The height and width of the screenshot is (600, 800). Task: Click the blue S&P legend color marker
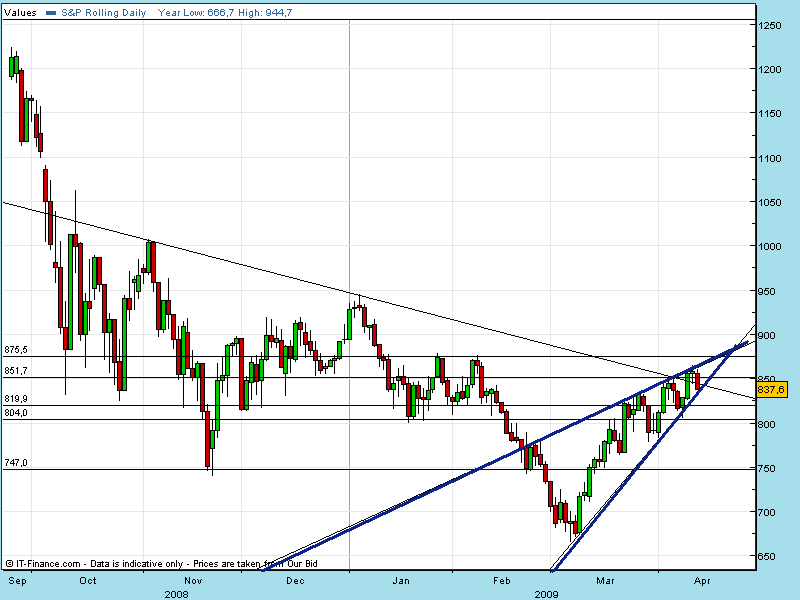tap(51, 13)
